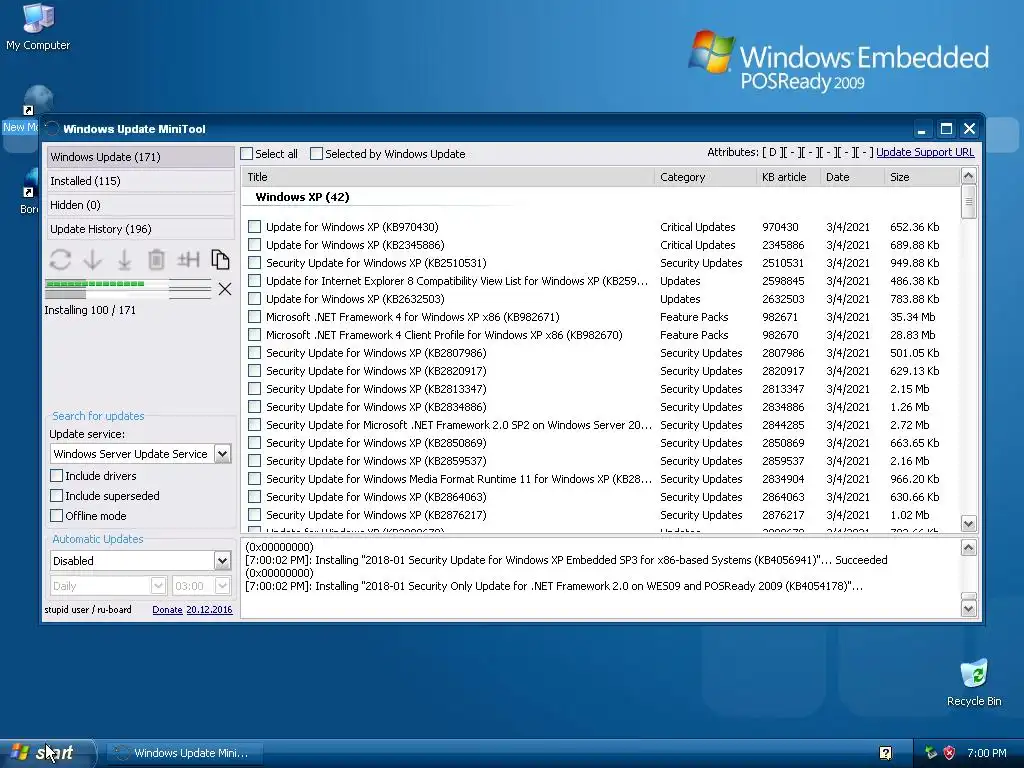Click the refresh/search updates icon
This screenshot has width=1024, height=768.
(60, 259)
